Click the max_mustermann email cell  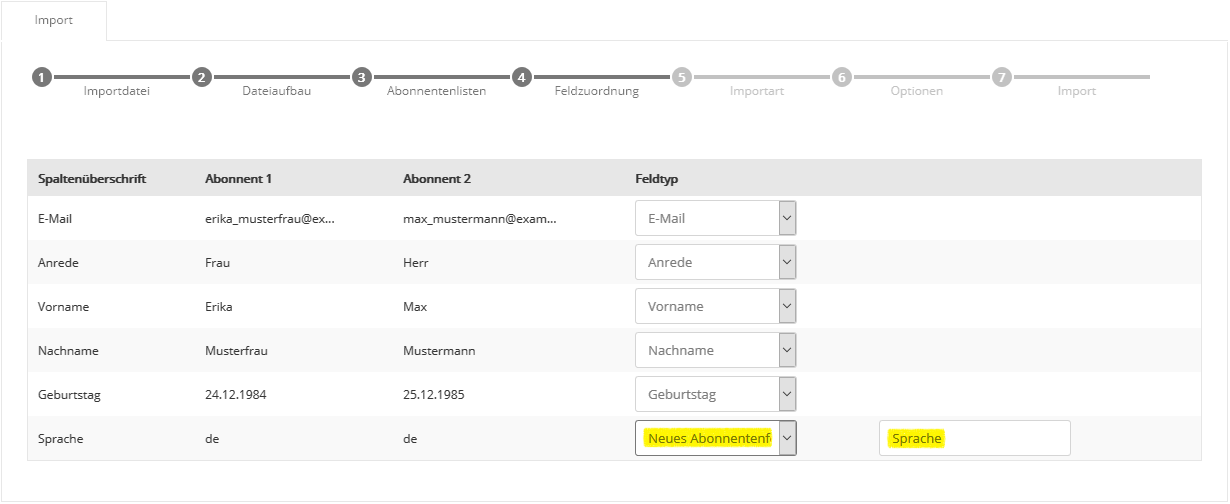pyautogui.click(x=479, y=218)
